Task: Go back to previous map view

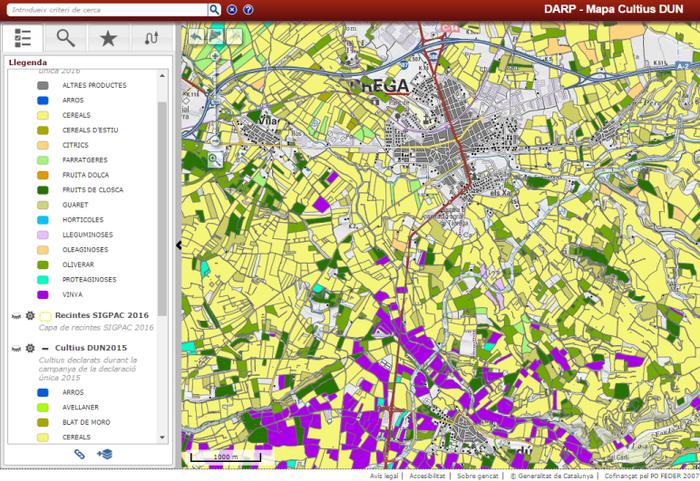Action: click(x=196, y=35)
